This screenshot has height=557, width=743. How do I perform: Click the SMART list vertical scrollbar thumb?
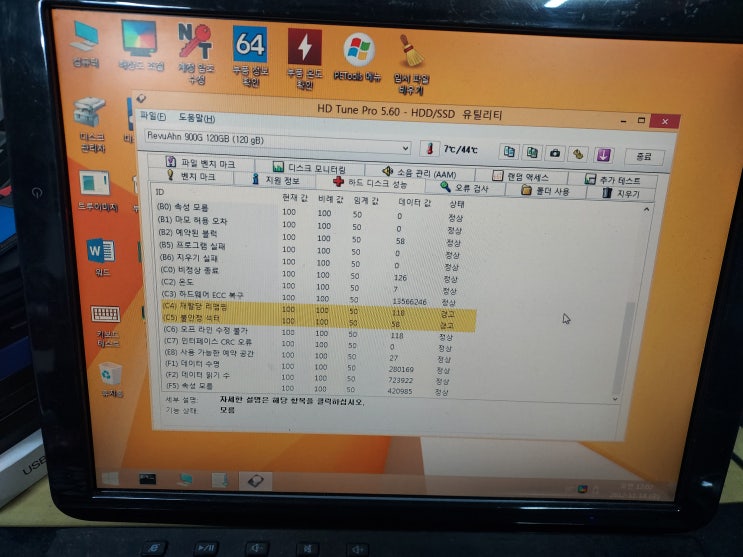(624, 348)
